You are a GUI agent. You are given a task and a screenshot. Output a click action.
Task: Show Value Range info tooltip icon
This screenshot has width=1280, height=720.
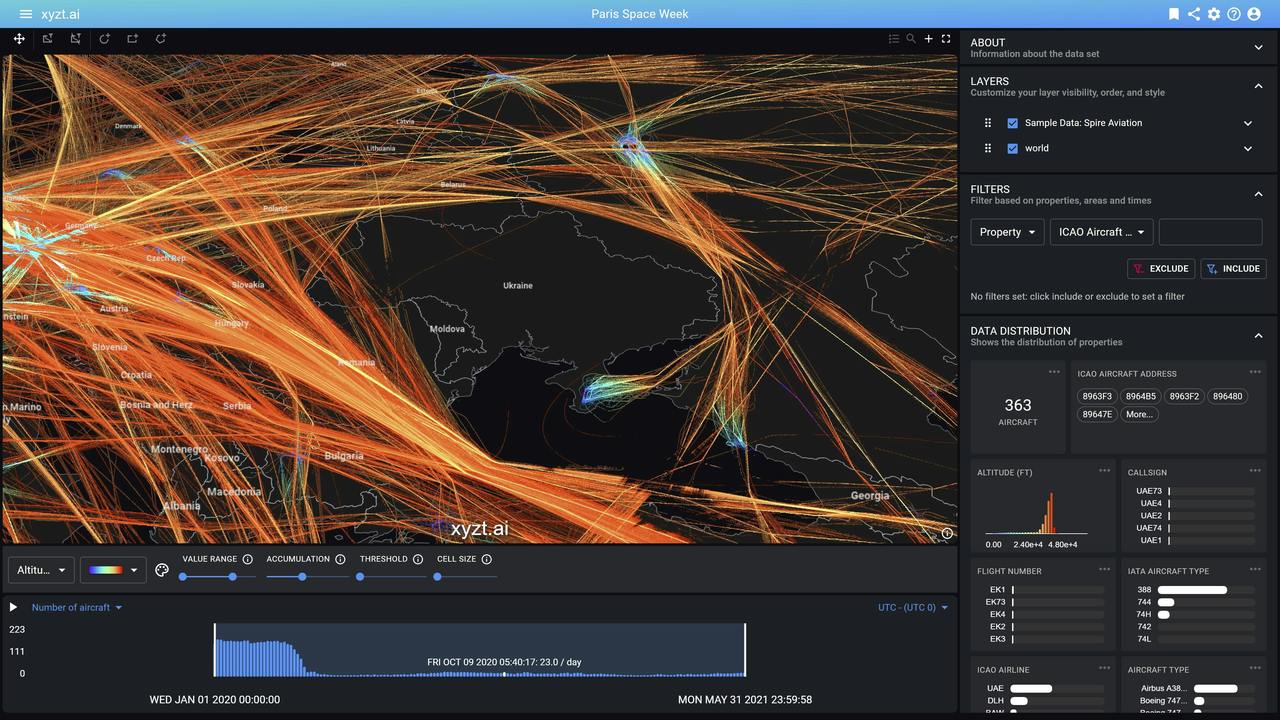tap(247, 559)
